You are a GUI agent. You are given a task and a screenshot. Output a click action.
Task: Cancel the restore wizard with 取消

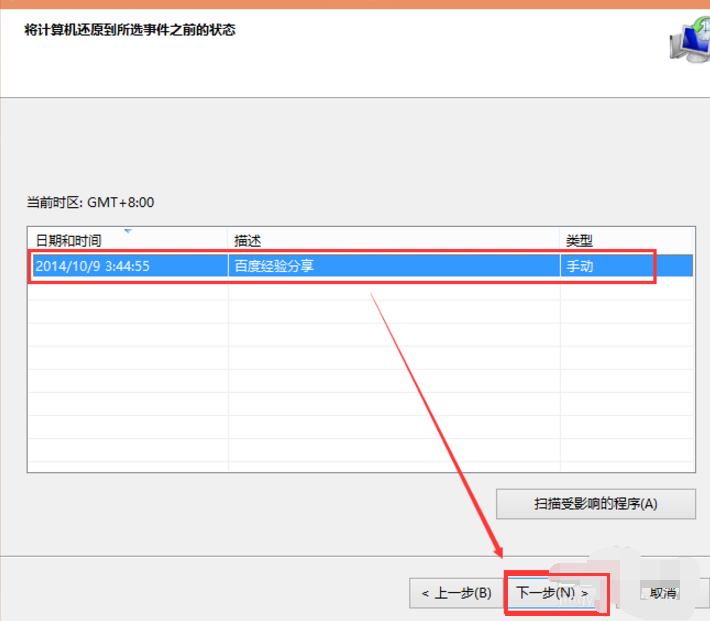[x=661, y=592]
